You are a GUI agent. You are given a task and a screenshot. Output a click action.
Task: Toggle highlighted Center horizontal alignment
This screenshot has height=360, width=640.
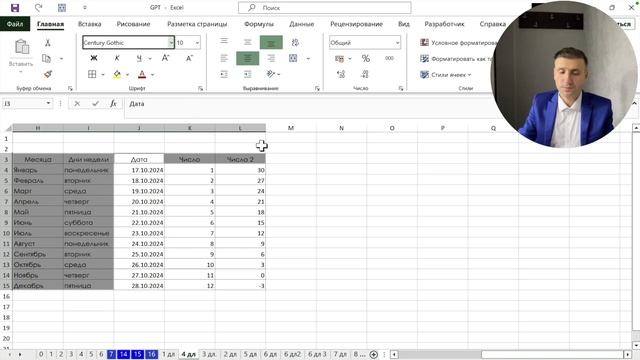[248, 58]
